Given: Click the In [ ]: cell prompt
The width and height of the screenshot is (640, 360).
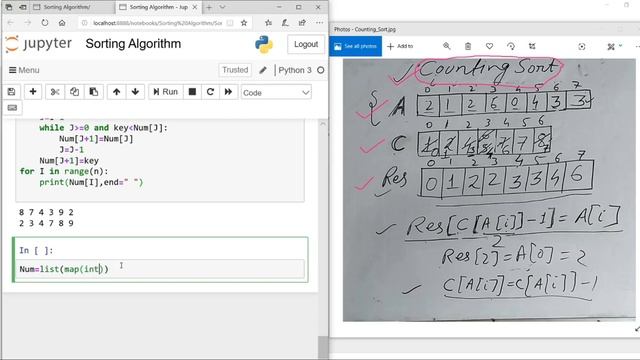Looking at the screenshot, I should pos(36,250).
